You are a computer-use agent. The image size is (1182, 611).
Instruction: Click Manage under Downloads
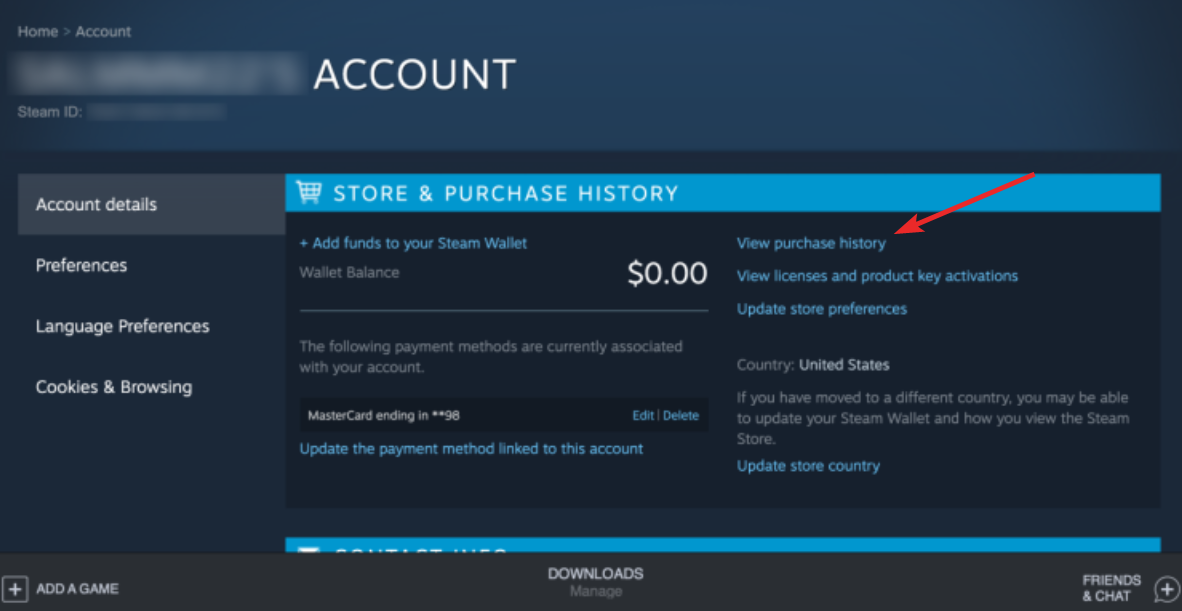pos(596,591)
